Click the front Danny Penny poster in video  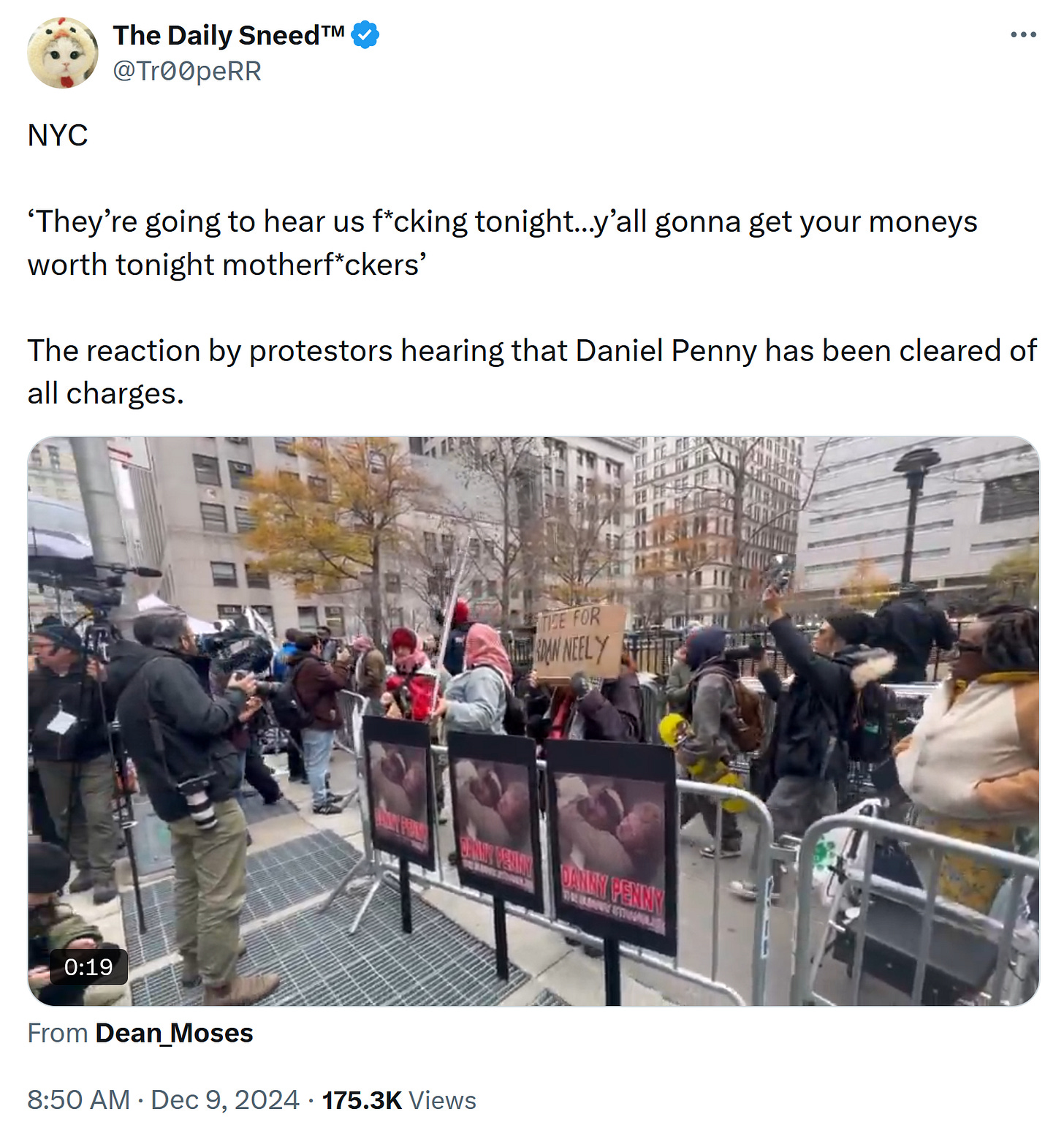point(612,848)
